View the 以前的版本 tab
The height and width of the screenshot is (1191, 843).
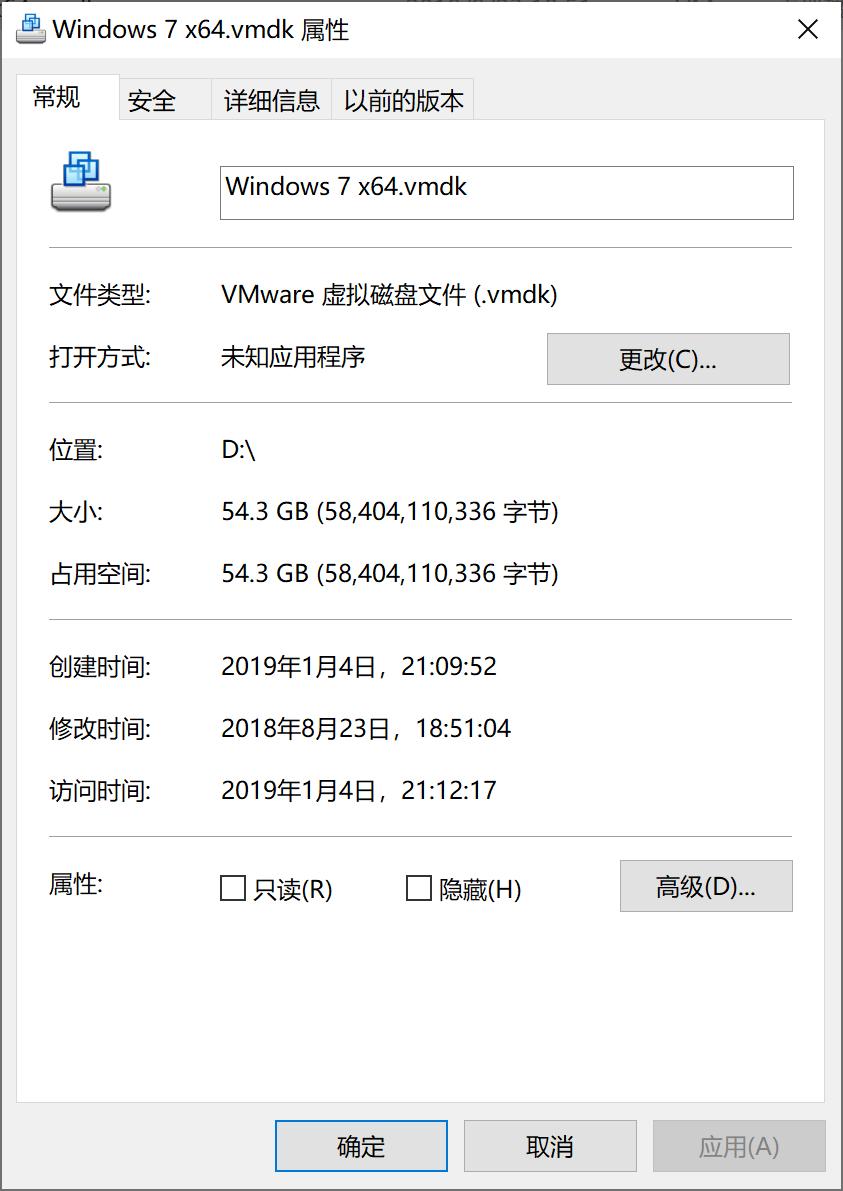[403, 99]
